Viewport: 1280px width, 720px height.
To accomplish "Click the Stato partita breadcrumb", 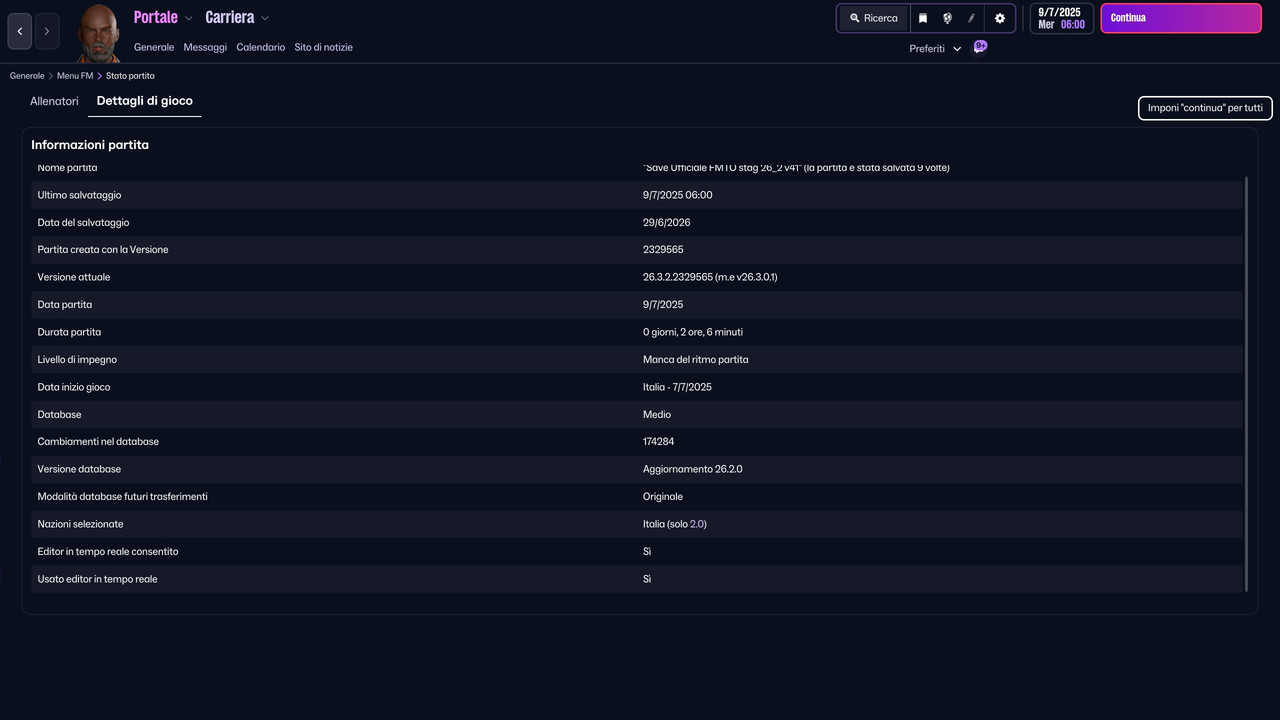I will pos(130,76).
